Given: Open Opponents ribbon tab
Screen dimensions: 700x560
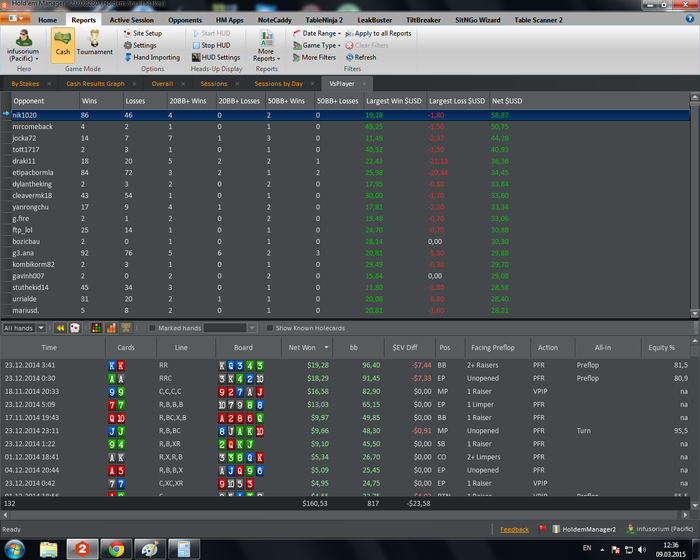Looking at the screenshot, I should pos(185,20).
